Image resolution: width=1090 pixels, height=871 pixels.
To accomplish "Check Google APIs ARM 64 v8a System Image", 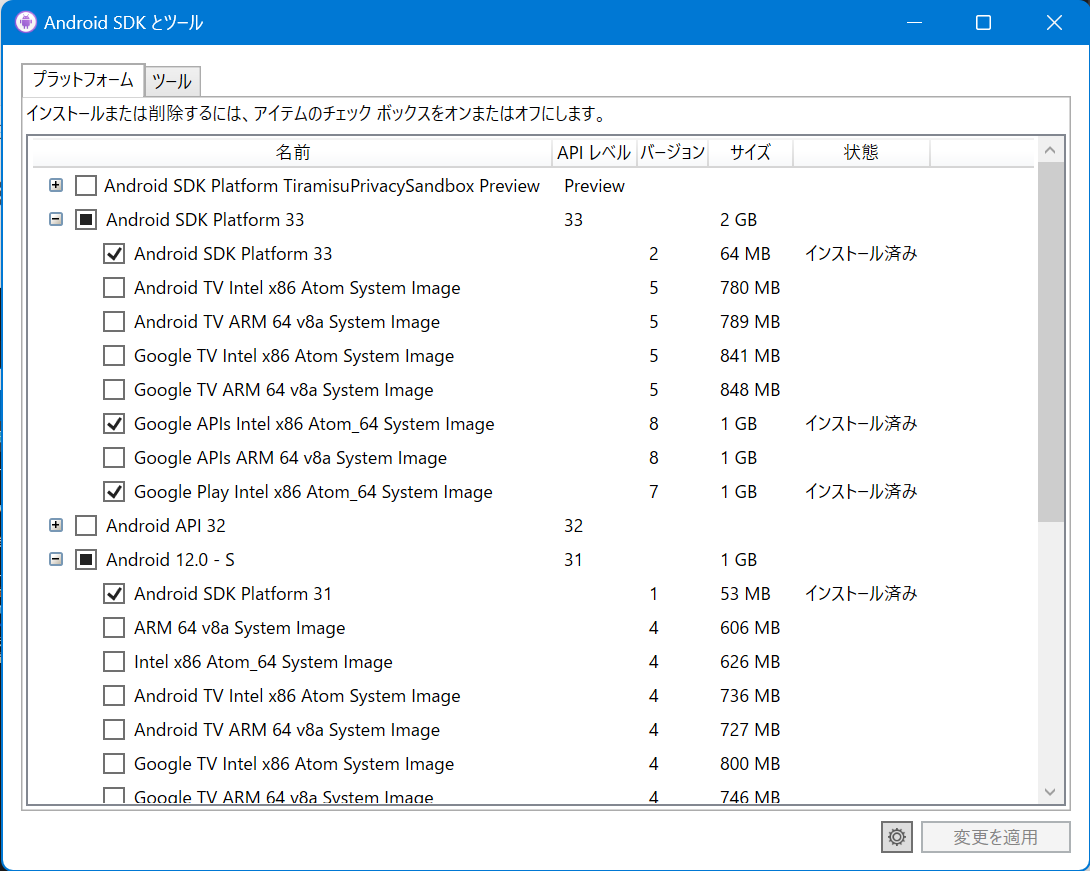I will [114, 458].
